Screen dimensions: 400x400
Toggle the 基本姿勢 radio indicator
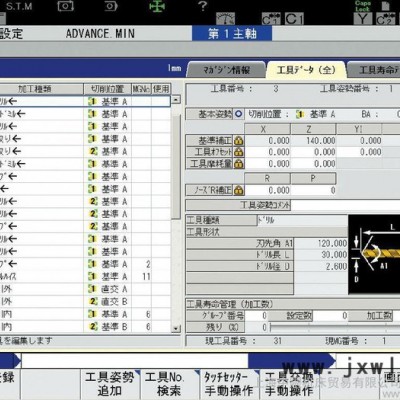point(238,114)
